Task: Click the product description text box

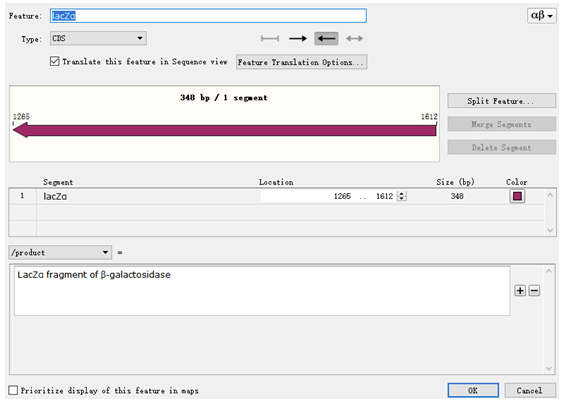Action: click(262, 291)
